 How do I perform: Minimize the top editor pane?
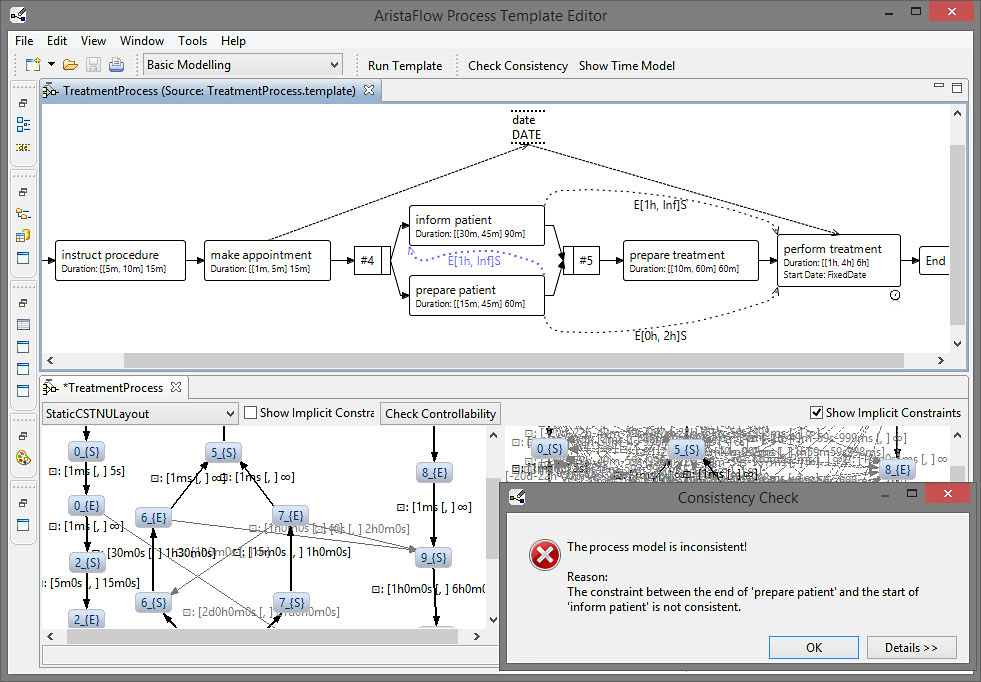[x=938, y=86]
